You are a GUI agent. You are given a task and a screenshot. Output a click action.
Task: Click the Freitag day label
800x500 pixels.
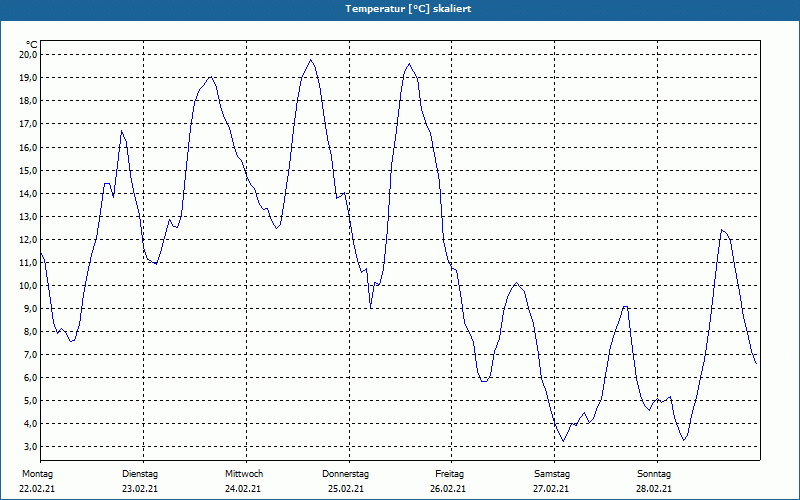(449, 474)
